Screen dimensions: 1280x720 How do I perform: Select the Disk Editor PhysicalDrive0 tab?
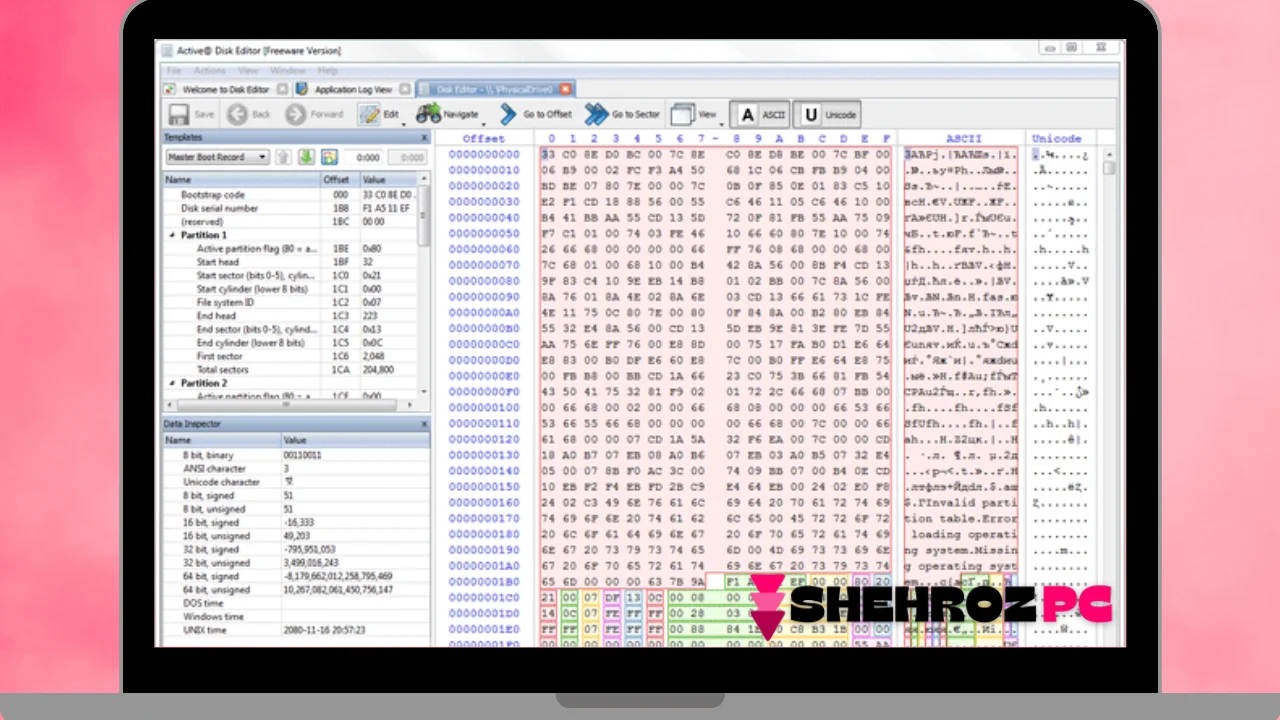[x=495, y=89]
